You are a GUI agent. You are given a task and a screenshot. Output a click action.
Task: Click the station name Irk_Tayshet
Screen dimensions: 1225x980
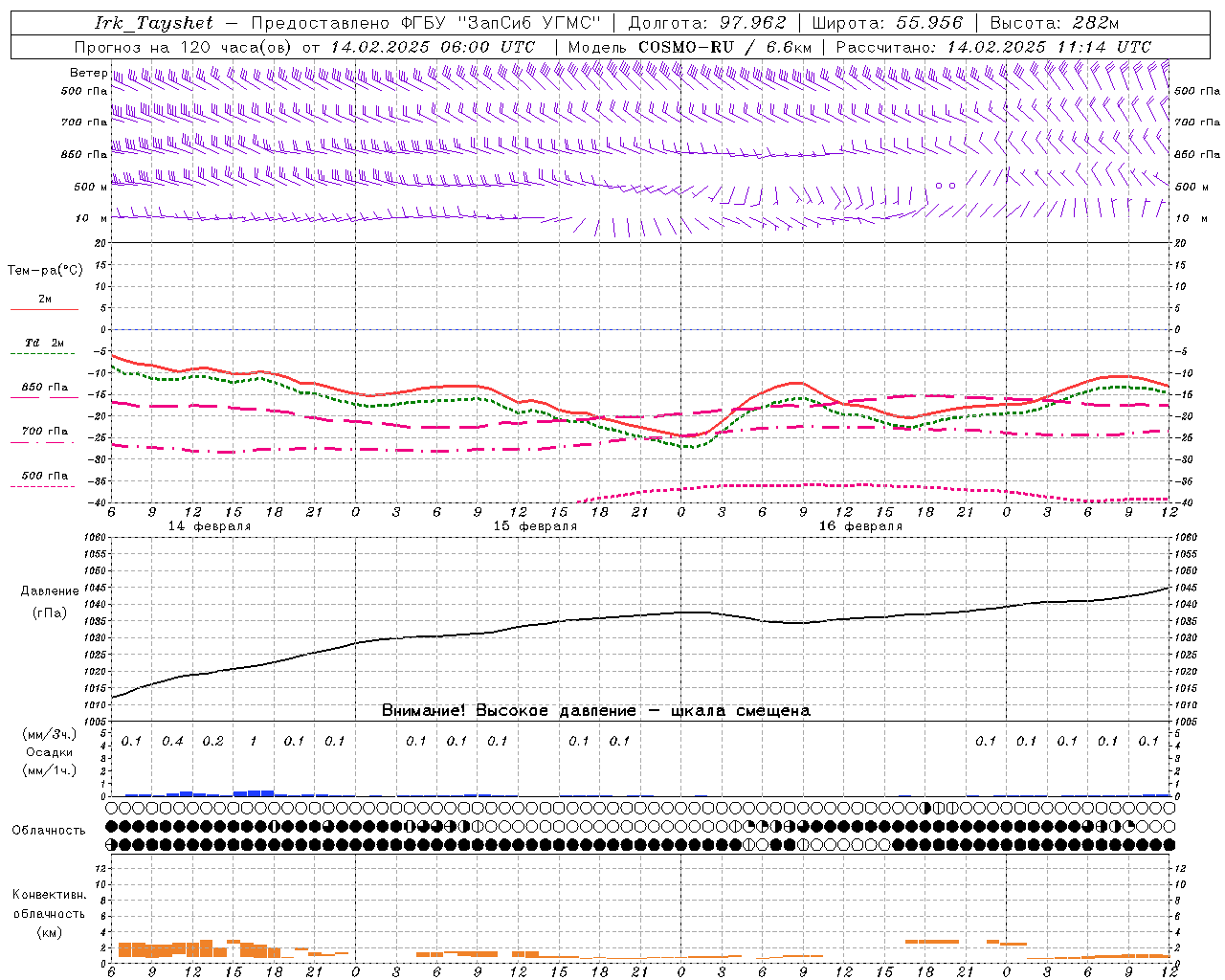(x=154, y=23)
